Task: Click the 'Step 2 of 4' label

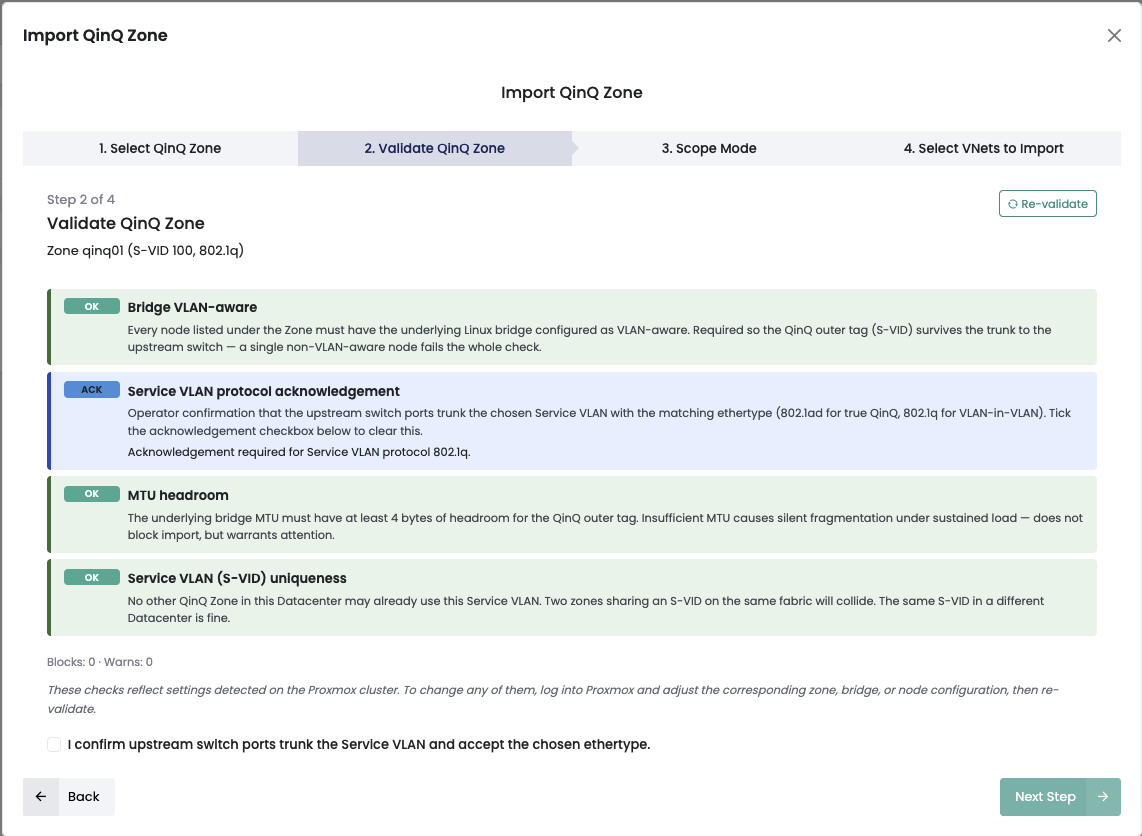Action: coord(81,200)
